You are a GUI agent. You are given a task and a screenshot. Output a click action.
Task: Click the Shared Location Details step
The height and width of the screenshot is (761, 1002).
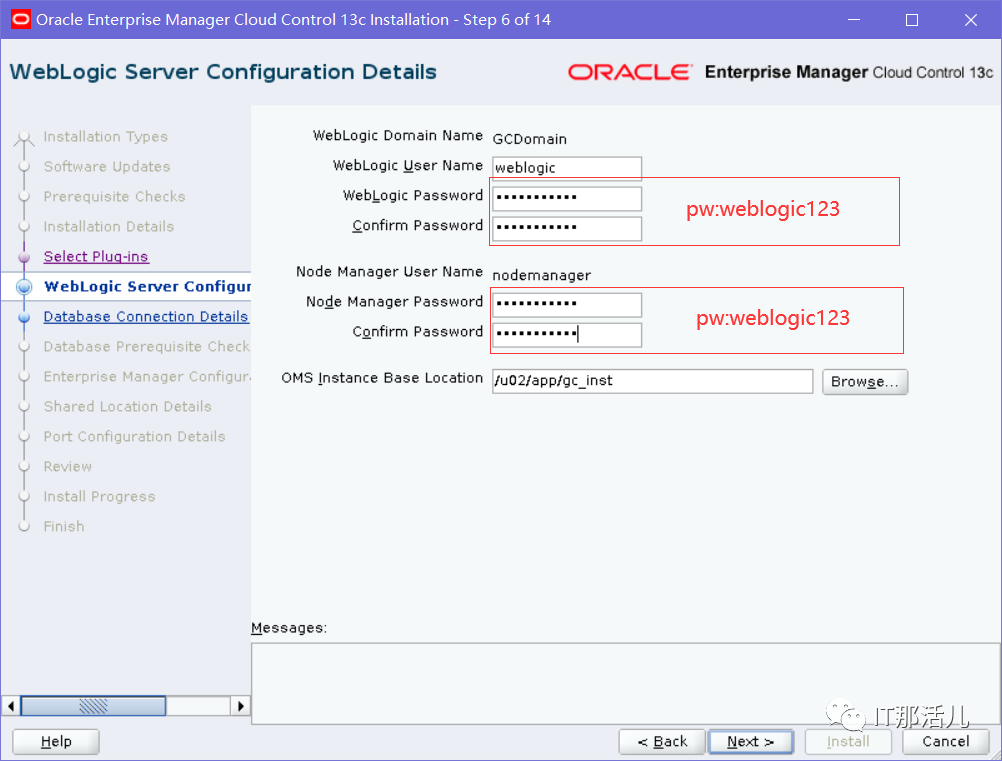click(x=127, y=406)
